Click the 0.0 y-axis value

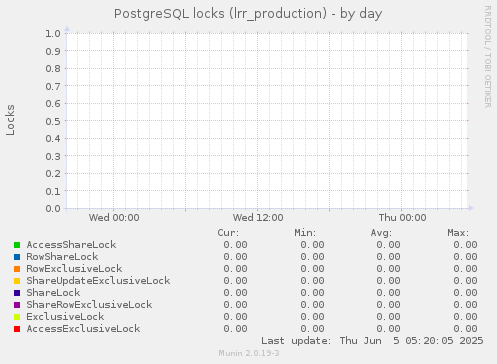point(53,209)
